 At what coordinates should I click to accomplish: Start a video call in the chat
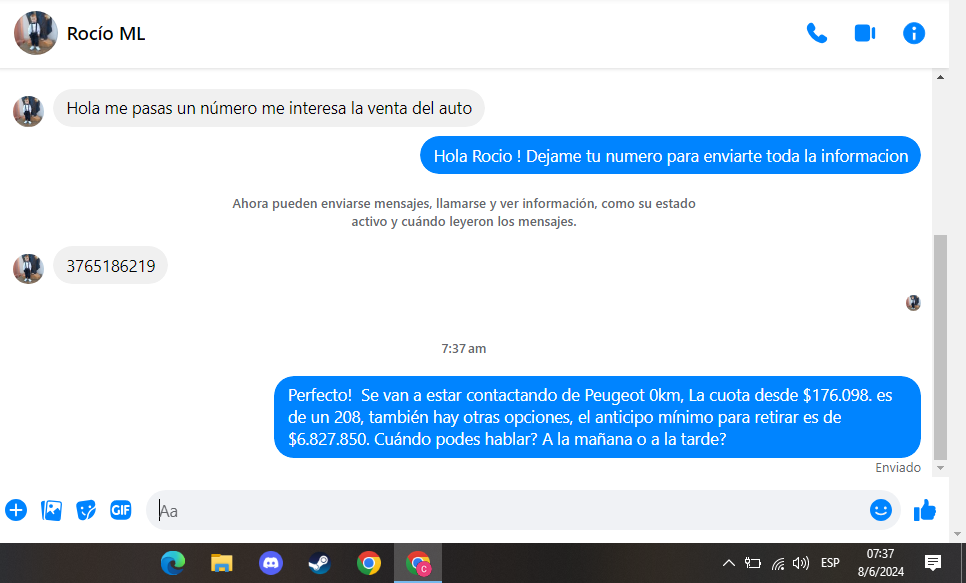coord(865,33)
